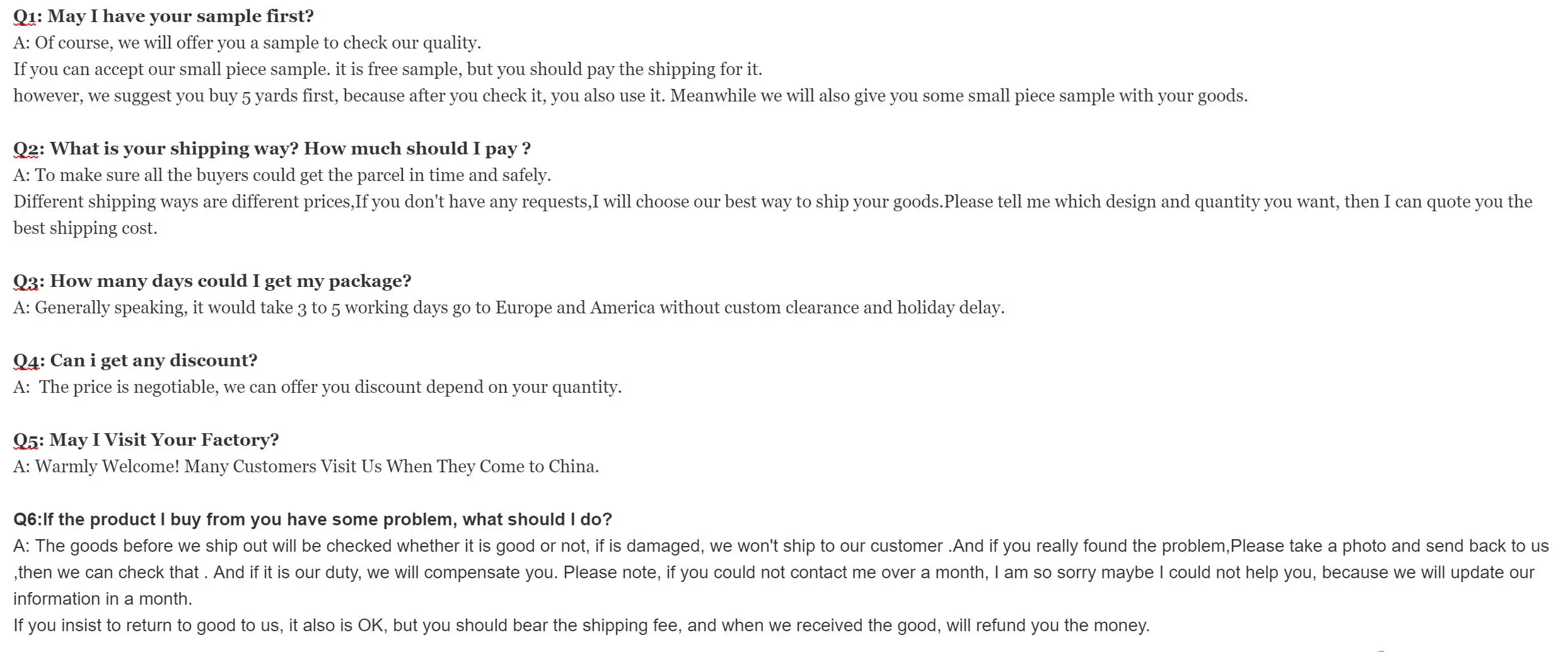Viewport: 1568px width, 652px height.
Task: Click the line 'Different shipping ways are different prices'
Action: coord(772,202)
